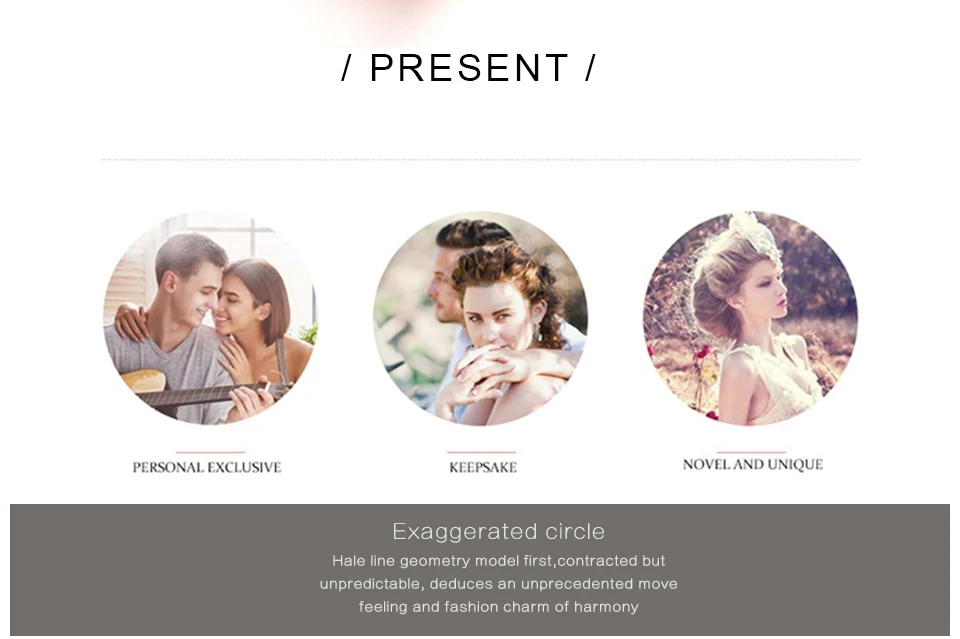
Task: Click the dotted horizontal divider line
Action: [481, 159]
